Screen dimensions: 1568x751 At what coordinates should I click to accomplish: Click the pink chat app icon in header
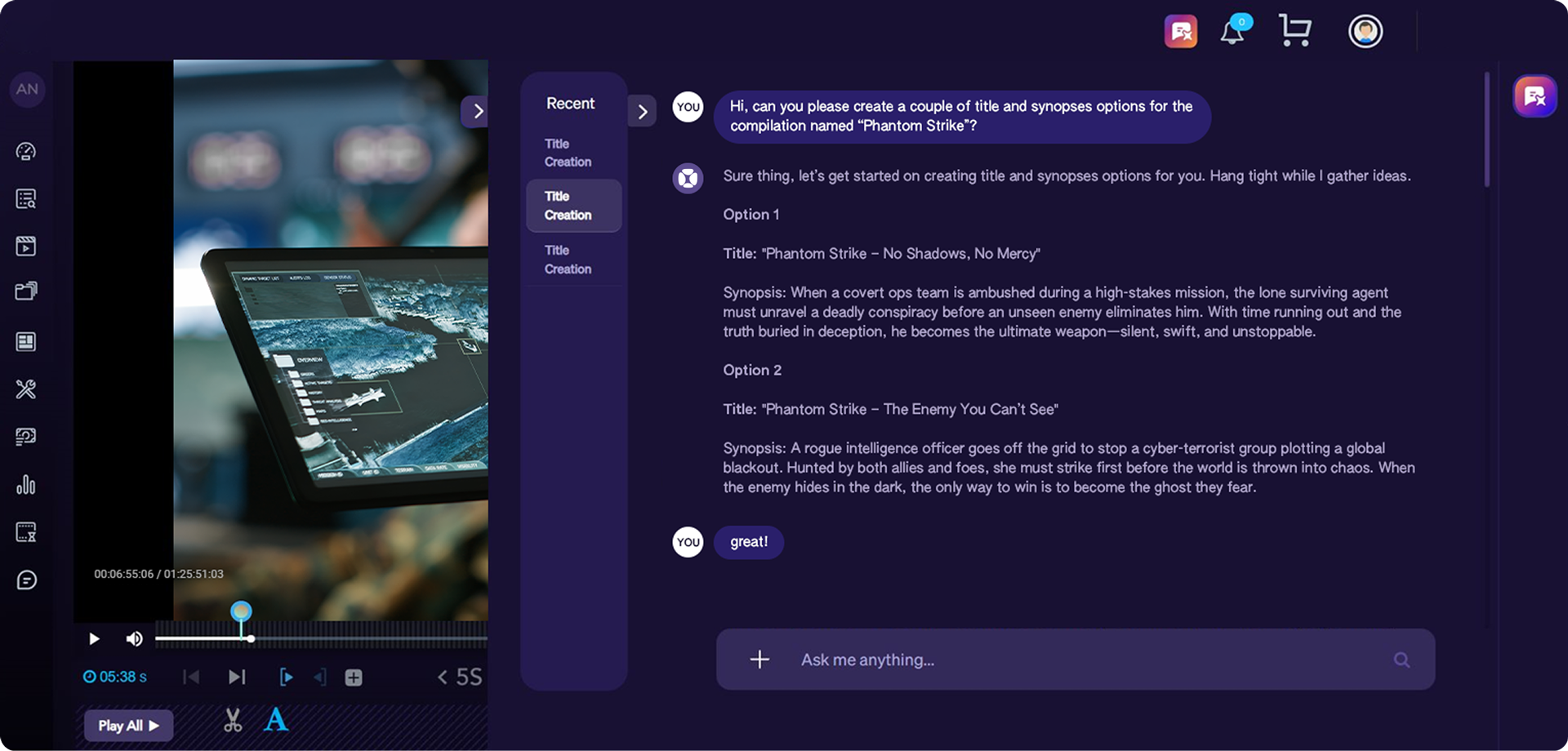coord(1181,32)
